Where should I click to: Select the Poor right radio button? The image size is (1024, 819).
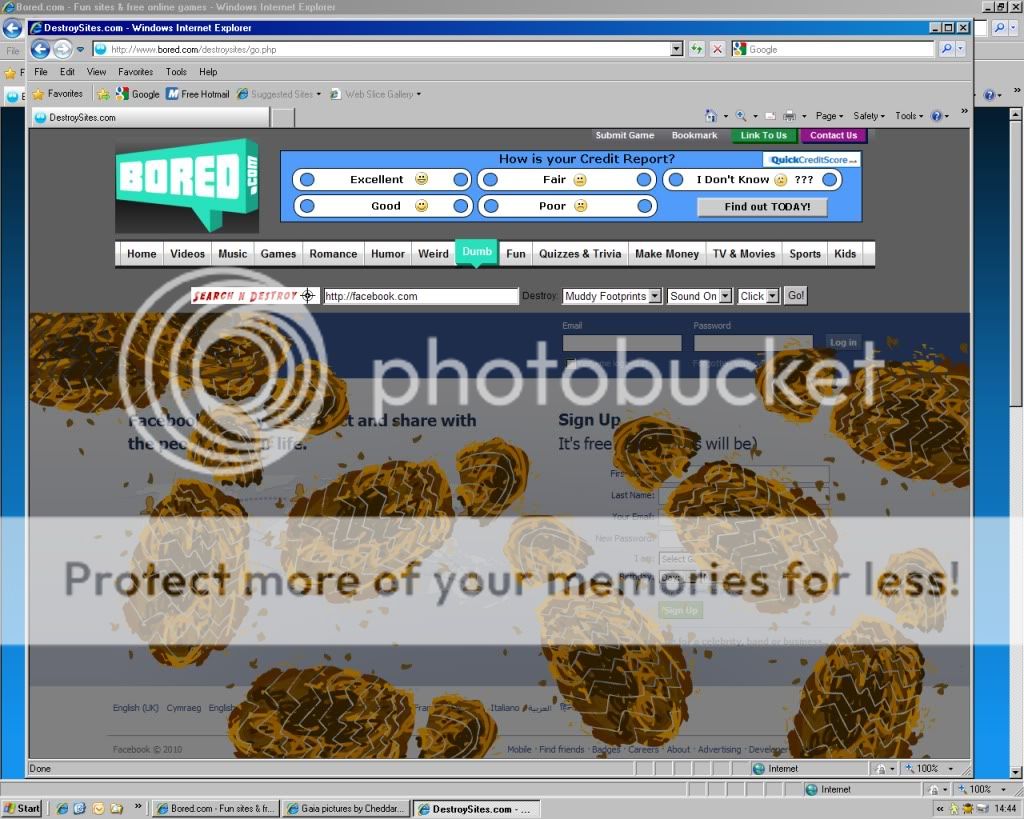(x=645, y=206)
